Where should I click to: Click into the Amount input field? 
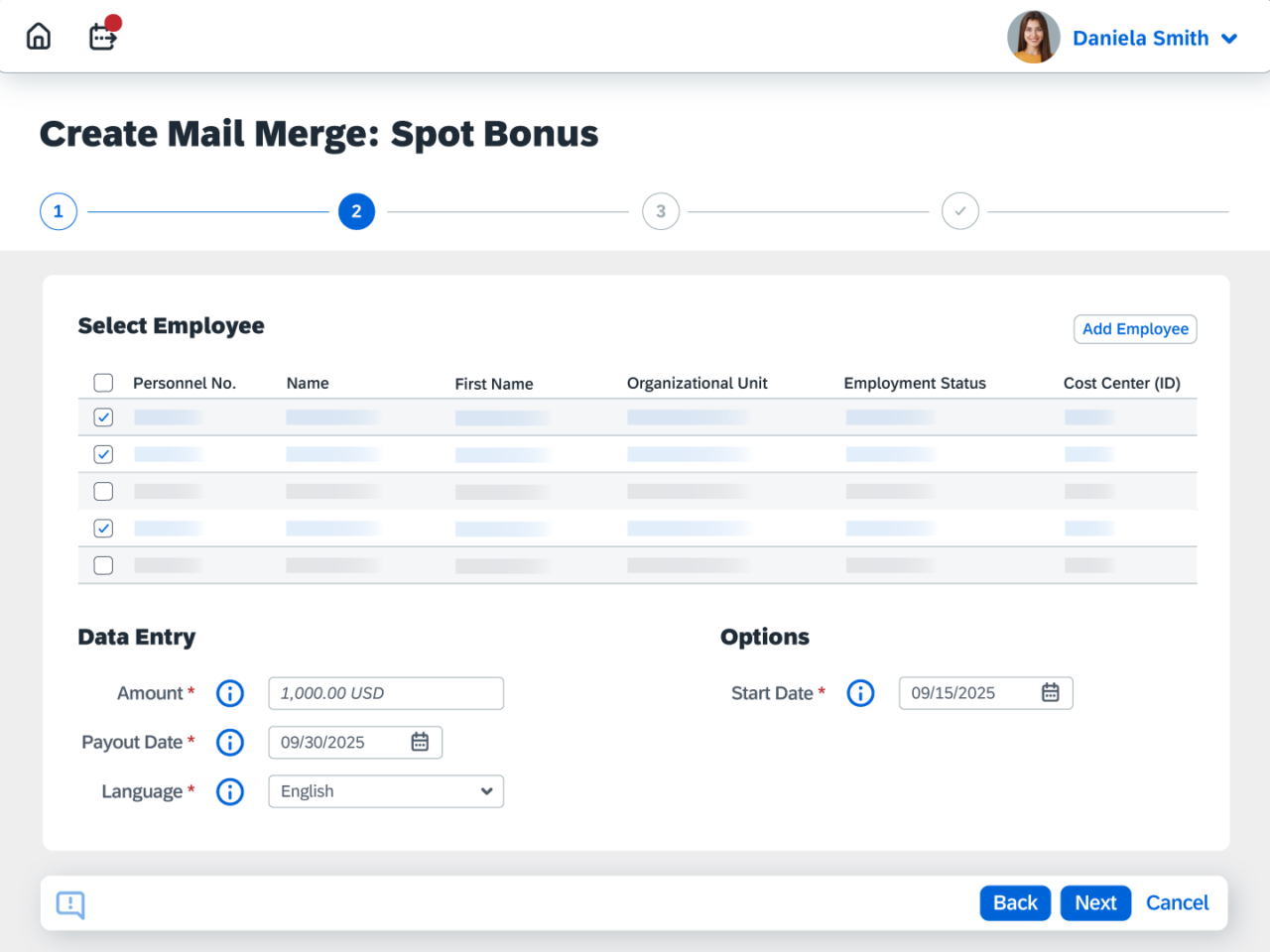386,693
